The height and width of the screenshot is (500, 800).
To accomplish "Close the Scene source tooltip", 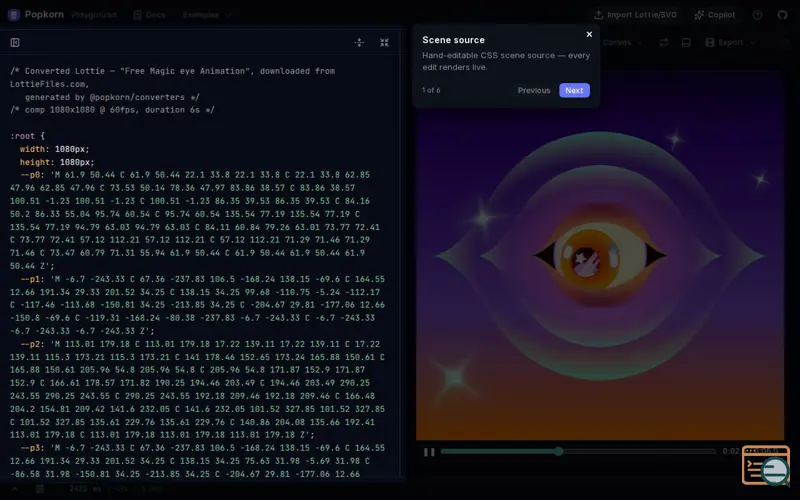I will (589, 34).
